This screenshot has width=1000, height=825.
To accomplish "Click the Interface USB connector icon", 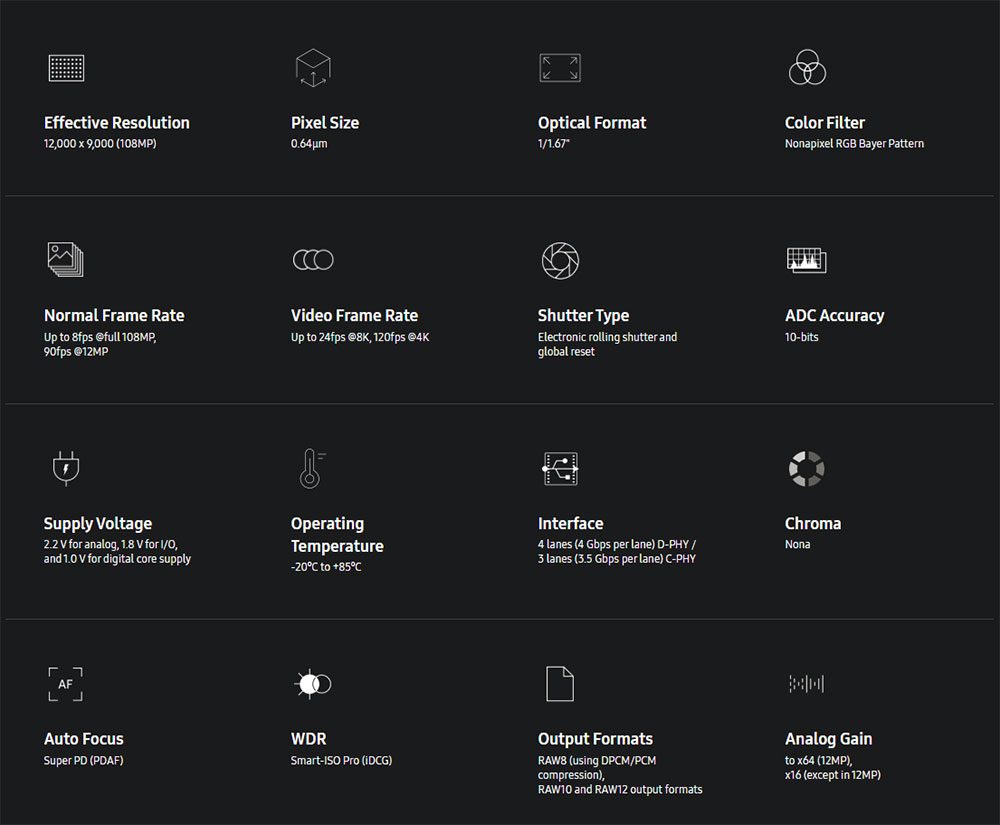I will point(559,468).
